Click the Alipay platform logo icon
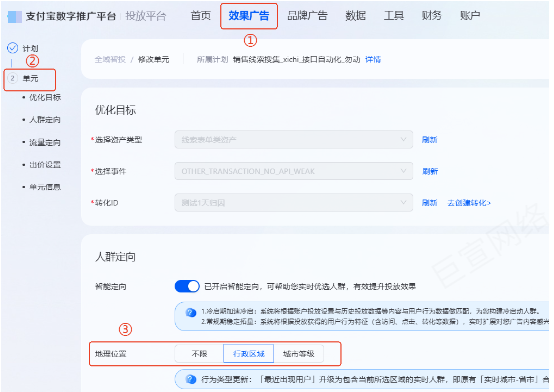Viewport: 554px width, 392px height. pyautogui.click(x=14, y=17)
